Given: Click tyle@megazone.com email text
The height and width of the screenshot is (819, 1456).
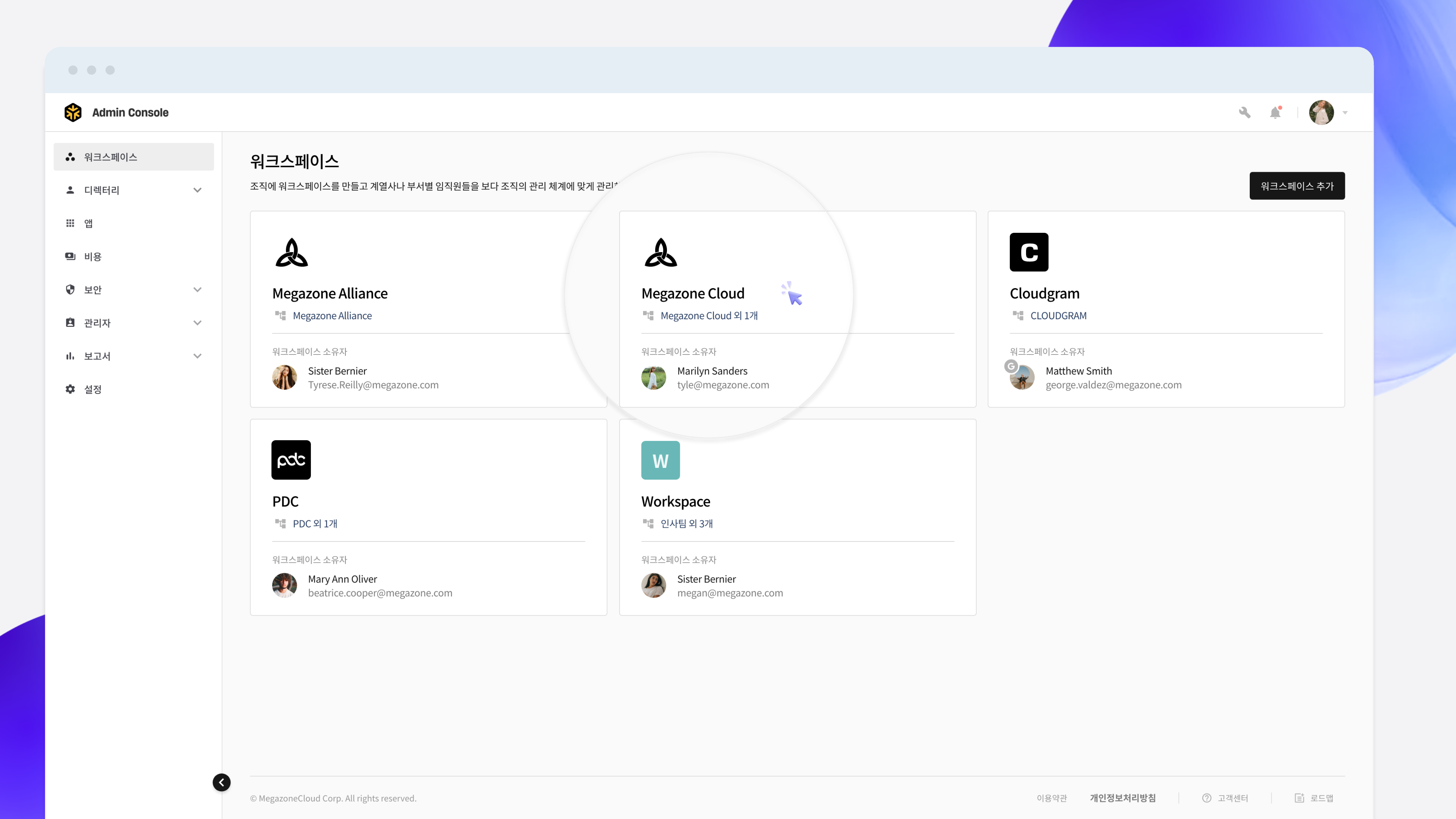Looking at the screenshot, I should [723, 385].
